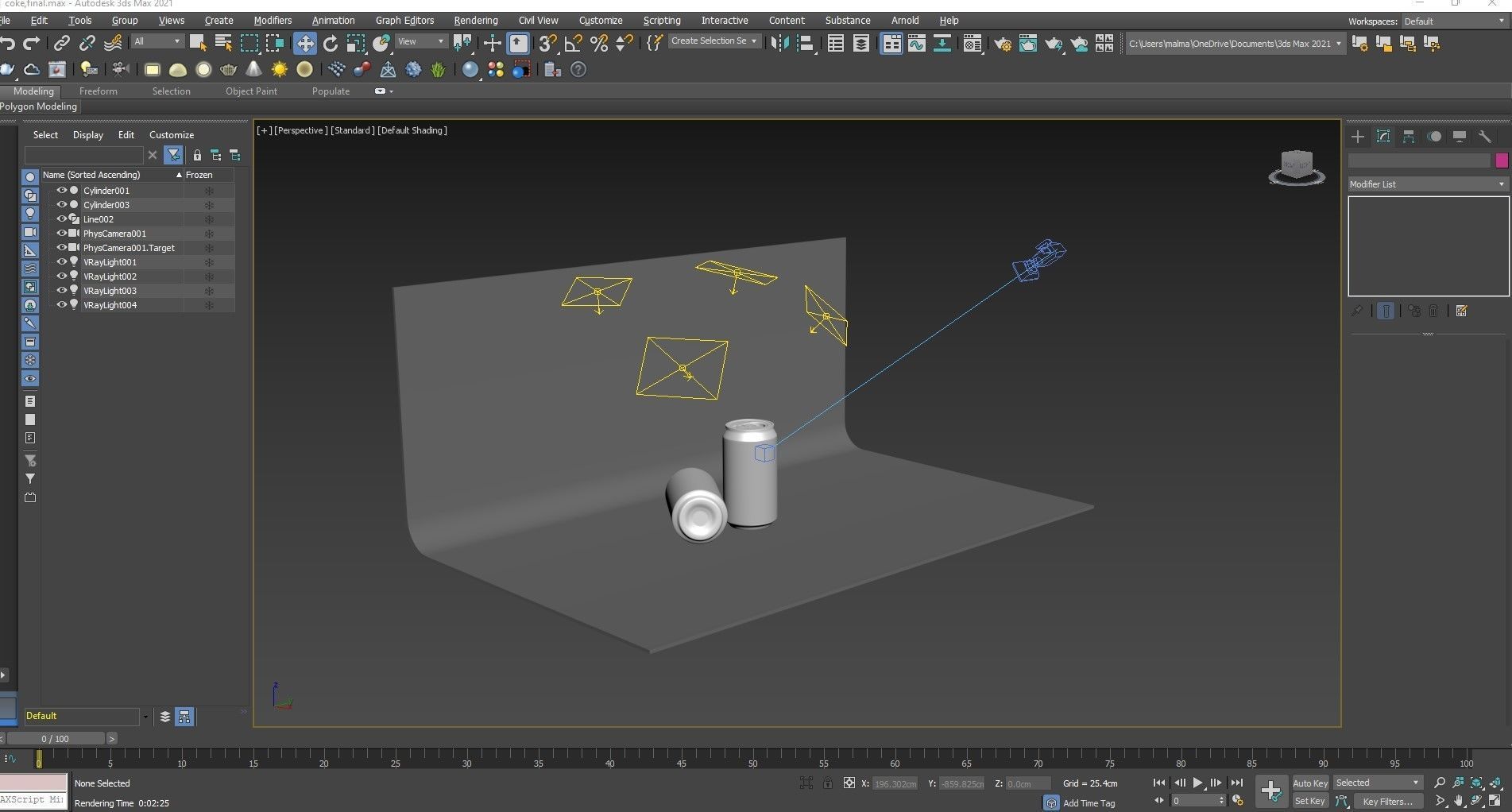1512x812 pixels.
Task: Hide Cylinder001 using its eye icon
Action: point(61,191)
